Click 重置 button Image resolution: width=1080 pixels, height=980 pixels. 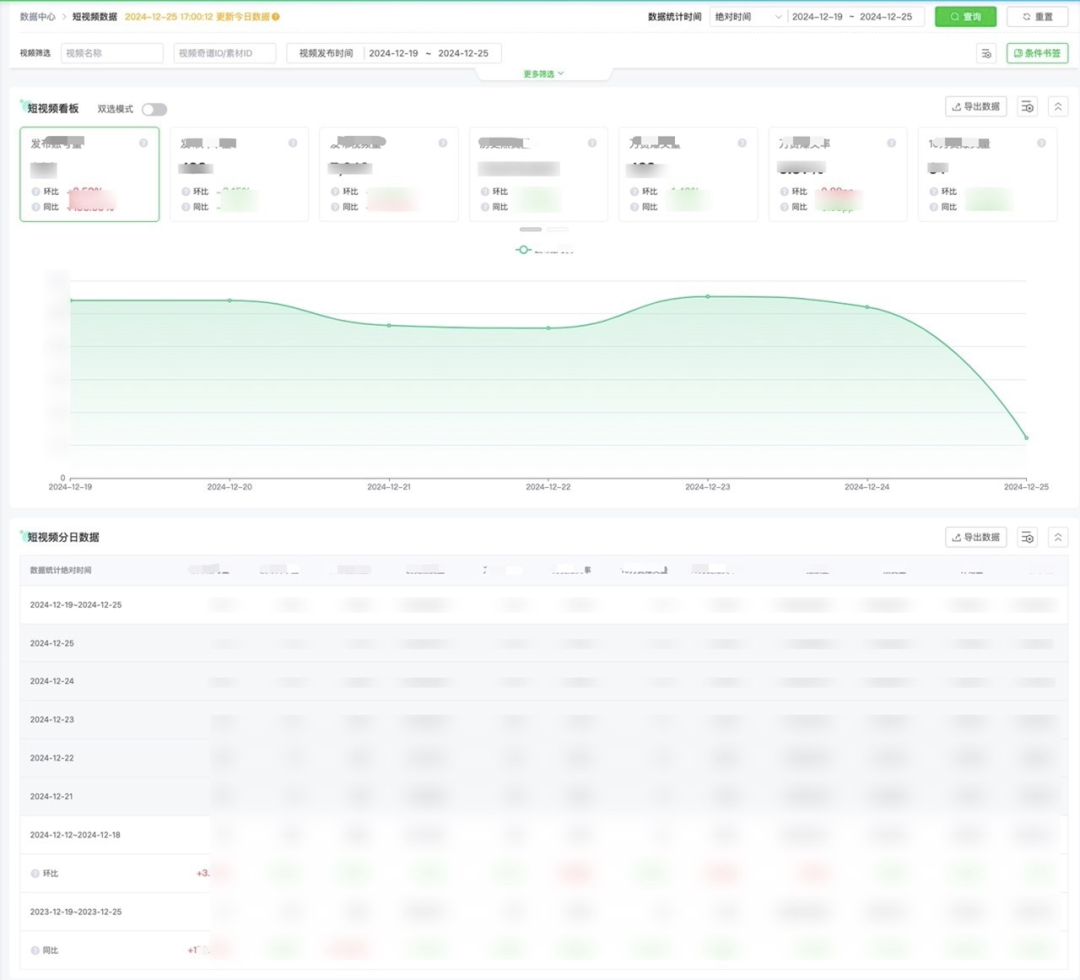tap(1037, 17)
